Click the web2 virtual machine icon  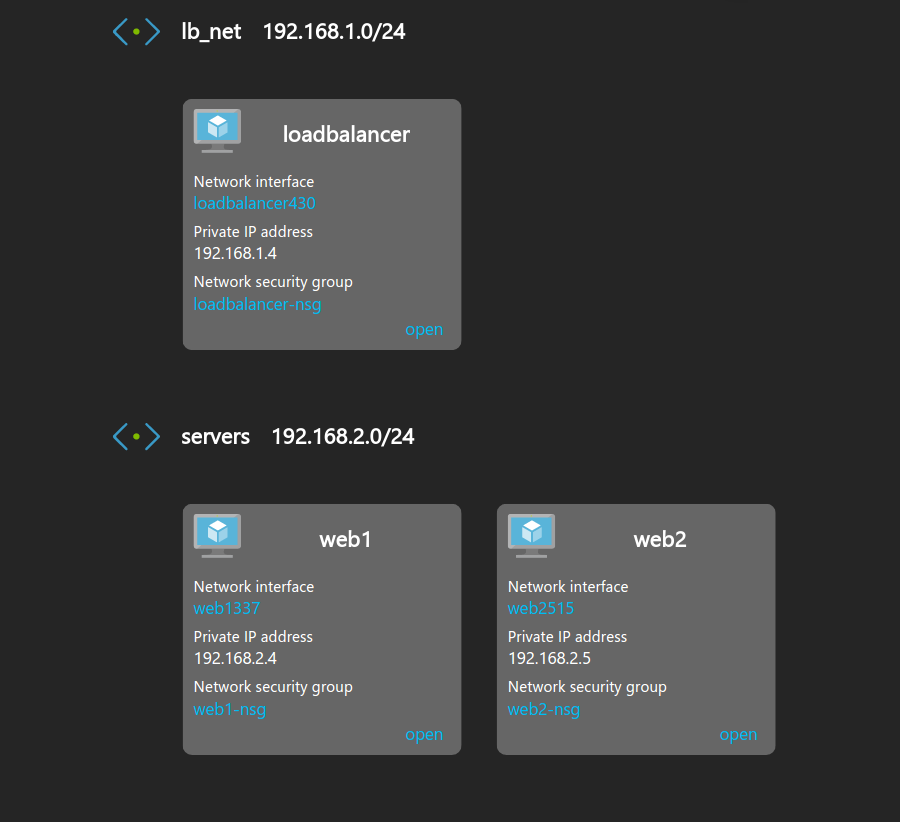[531, 535]
